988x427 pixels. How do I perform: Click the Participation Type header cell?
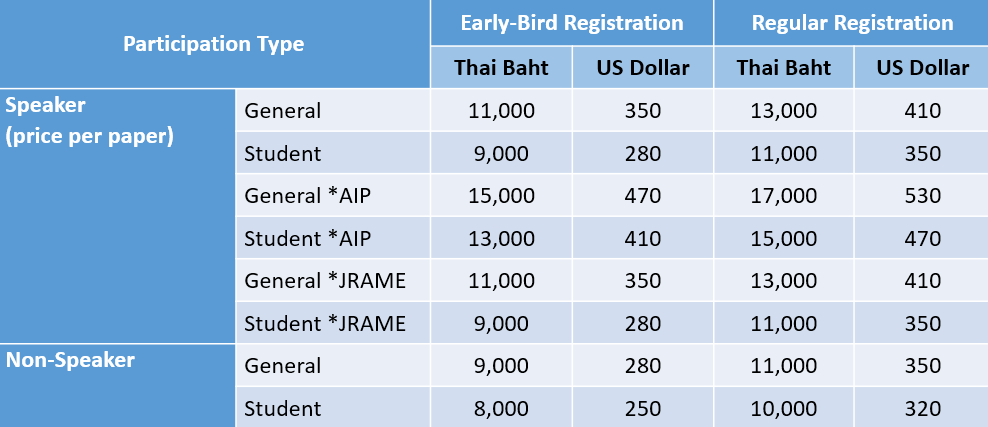pyautogui.click(x=214, y=44)
